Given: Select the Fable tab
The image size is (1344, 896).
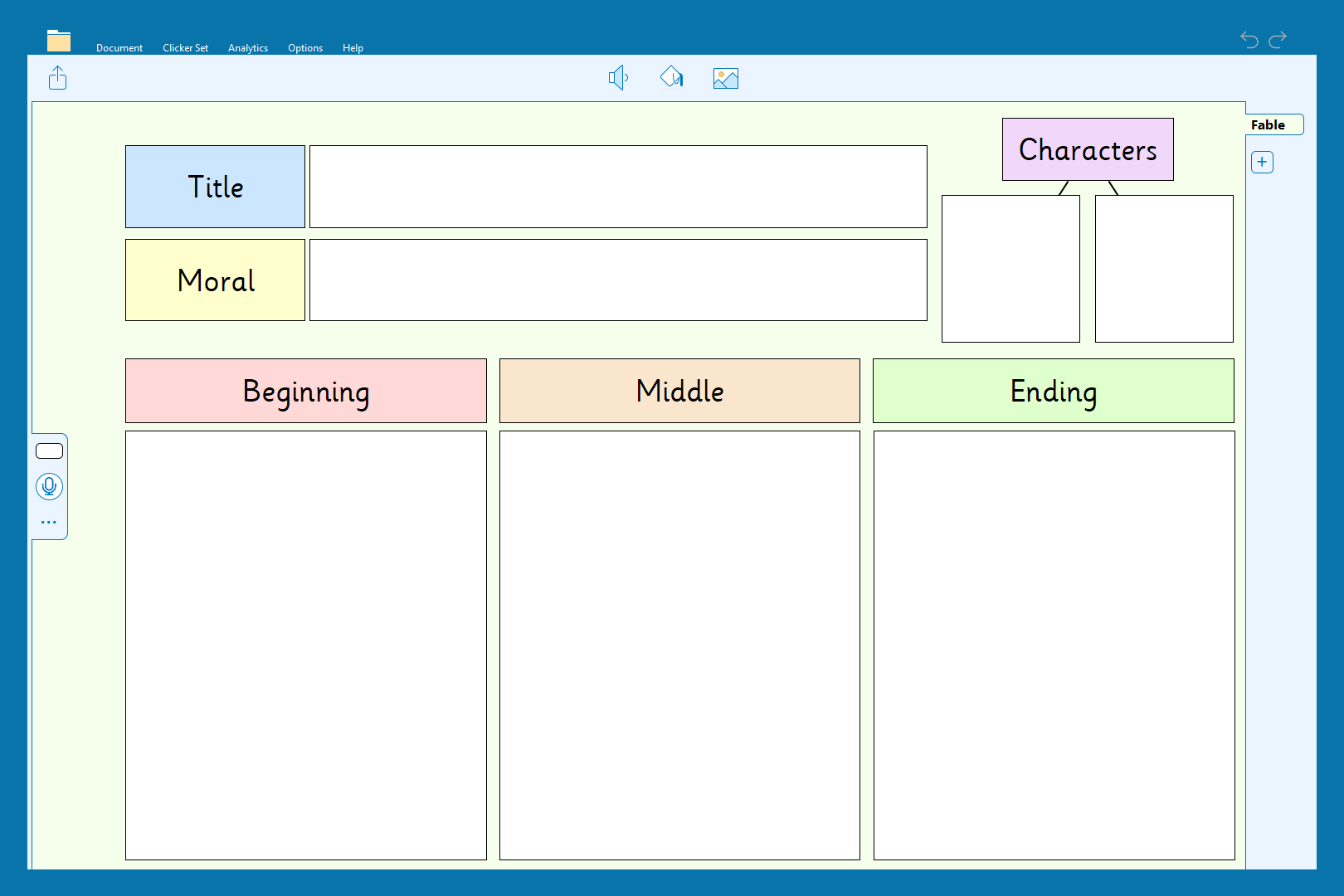Looking at the screenshot, I should pyautogui.click(x=1269, y=125).
